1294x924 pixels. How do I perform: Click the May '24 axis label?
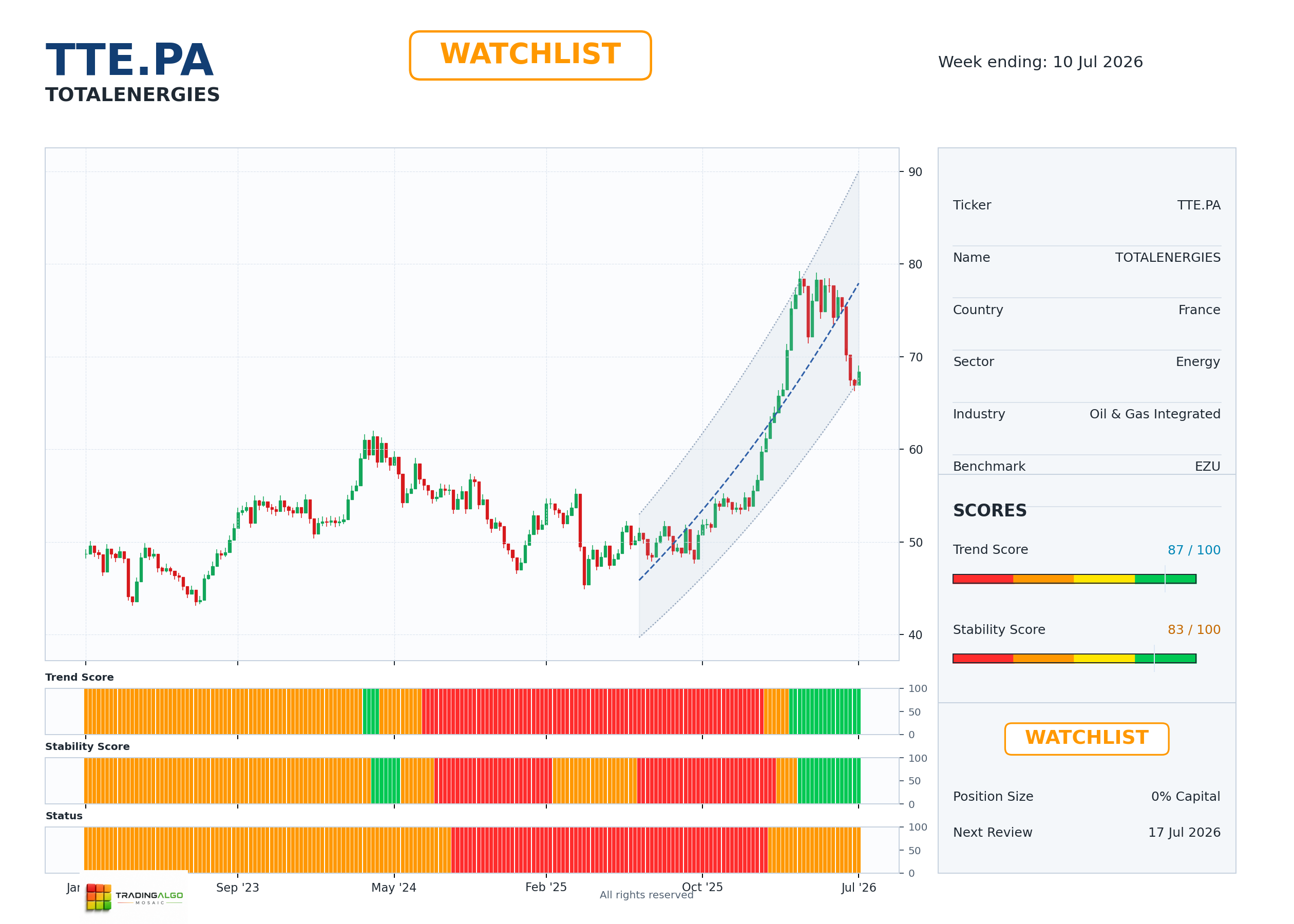click(x=394, y=888)
